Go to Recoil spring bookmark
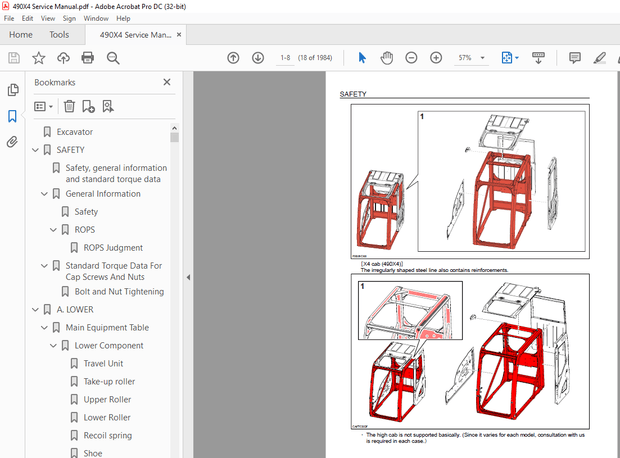Viewport: 620px width, 458px height. [x=108, y=435]
